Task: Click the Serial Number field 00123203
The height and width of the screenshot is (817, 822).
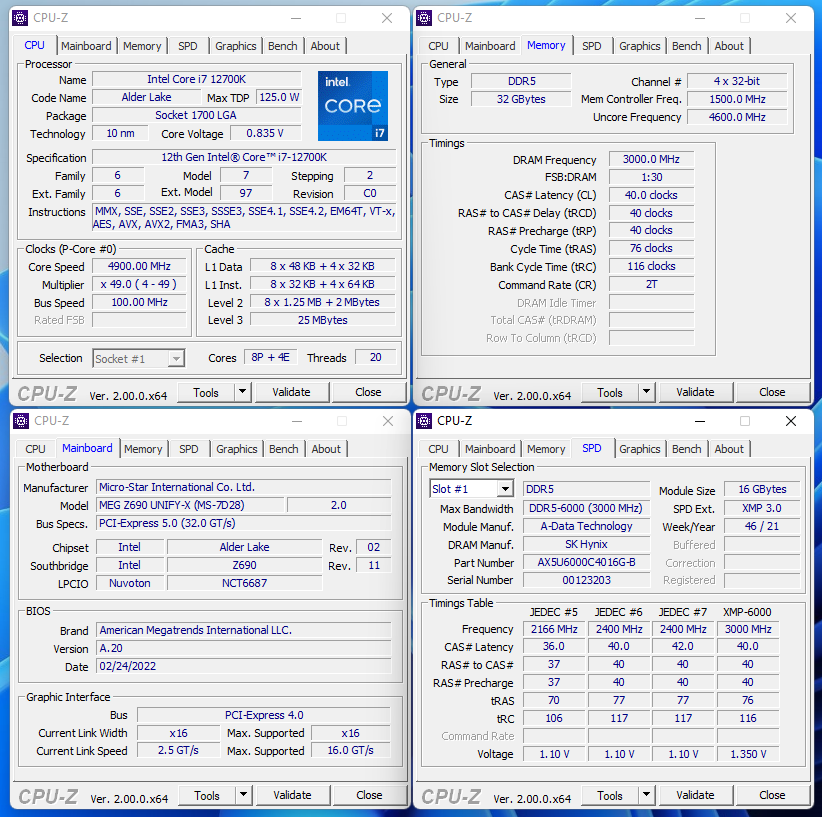Action: 586,580
